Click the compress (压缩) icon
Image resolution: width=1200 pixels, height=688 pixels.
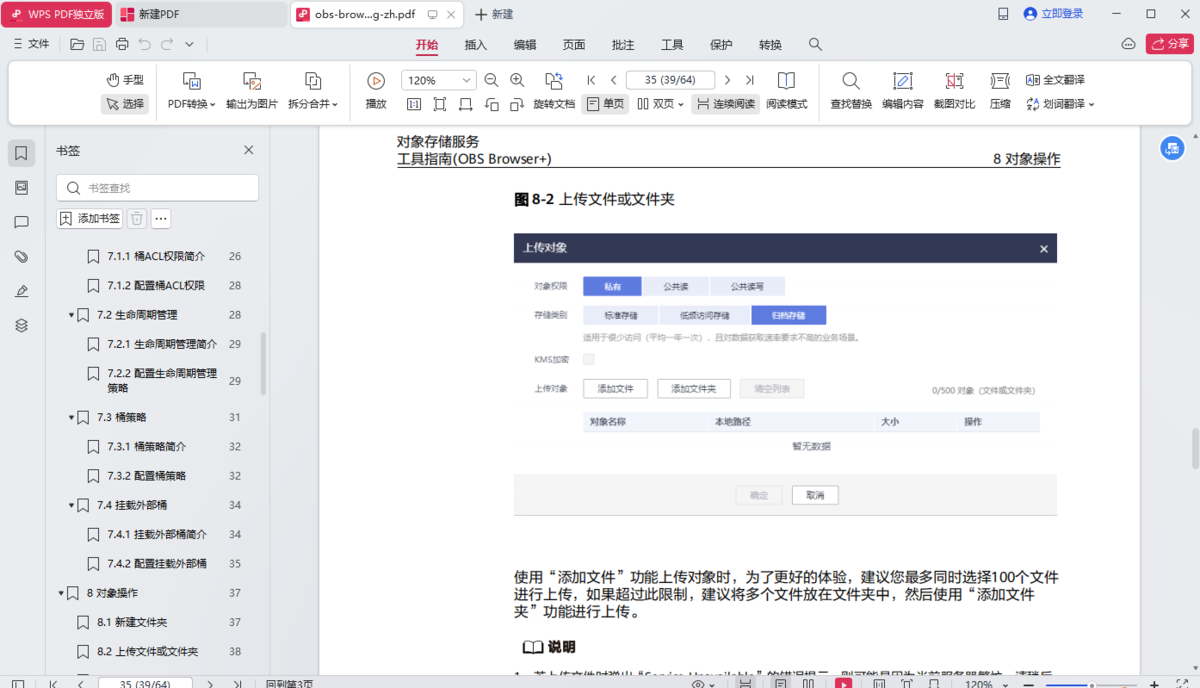(1000, 90)
